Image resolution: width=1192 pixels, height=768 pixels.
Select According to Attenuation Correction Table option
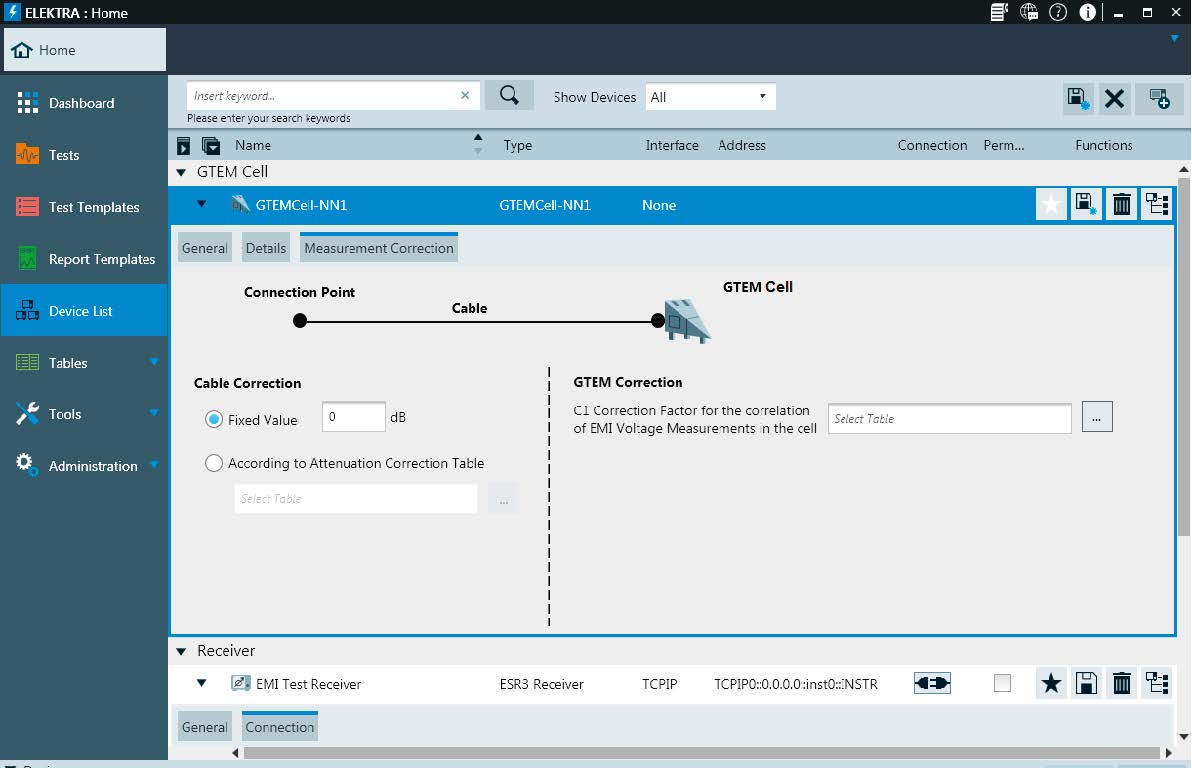[213, 463]
